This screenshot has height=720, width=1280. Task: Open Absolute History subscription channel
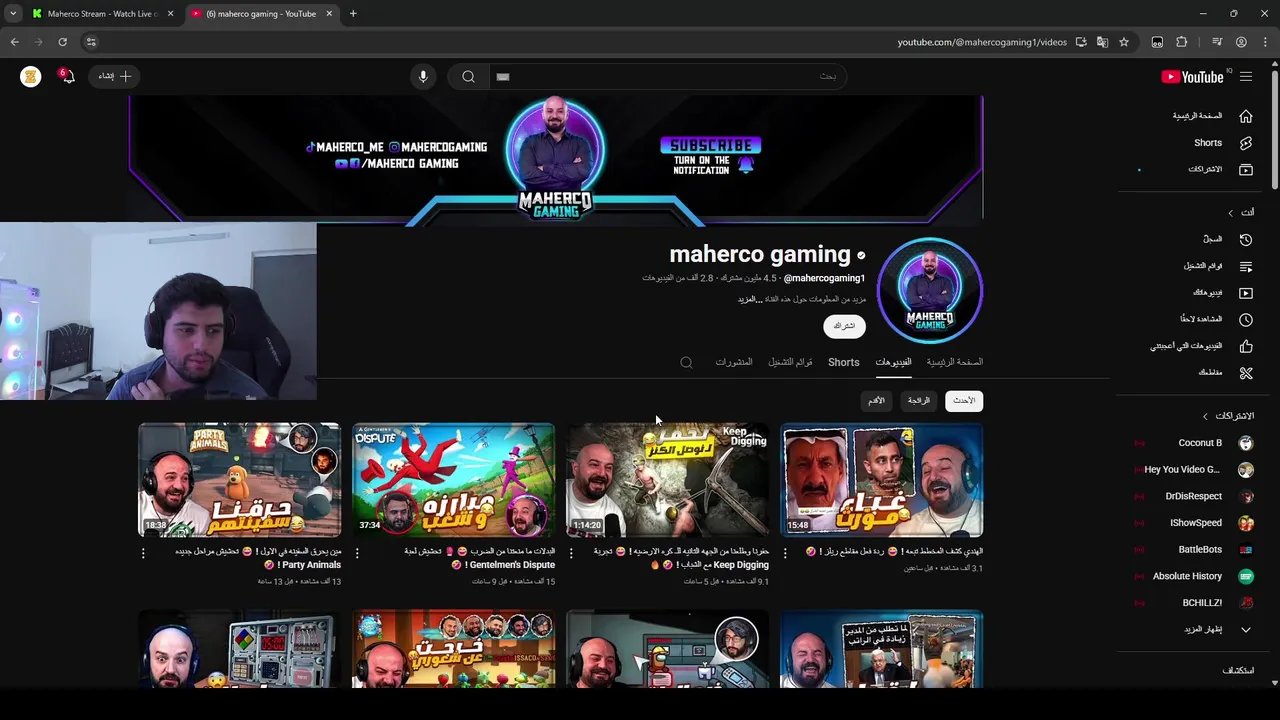[x=1187, y=576]
